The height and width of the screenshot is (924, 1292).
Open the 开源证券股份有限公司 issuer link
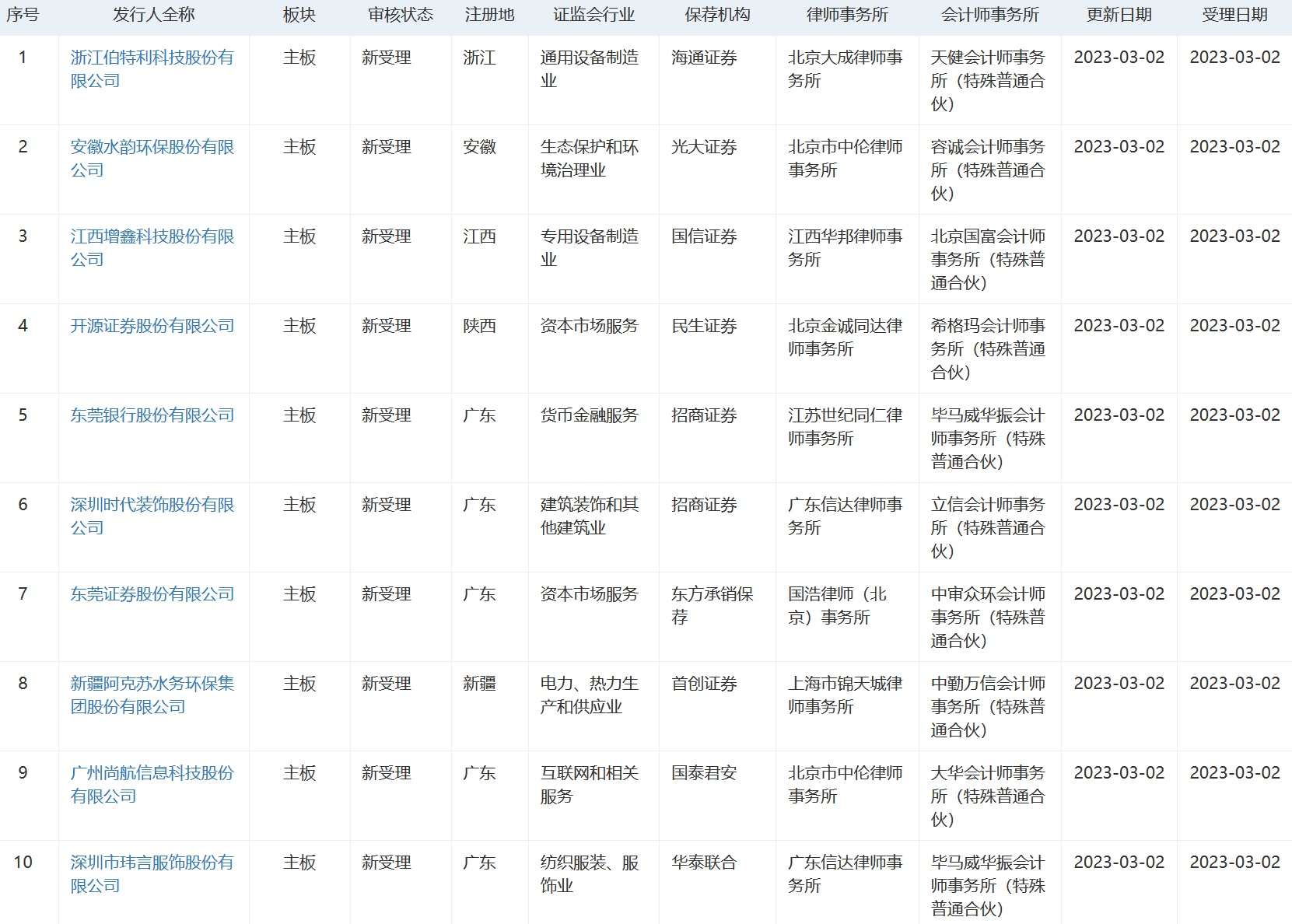[152, 326]
